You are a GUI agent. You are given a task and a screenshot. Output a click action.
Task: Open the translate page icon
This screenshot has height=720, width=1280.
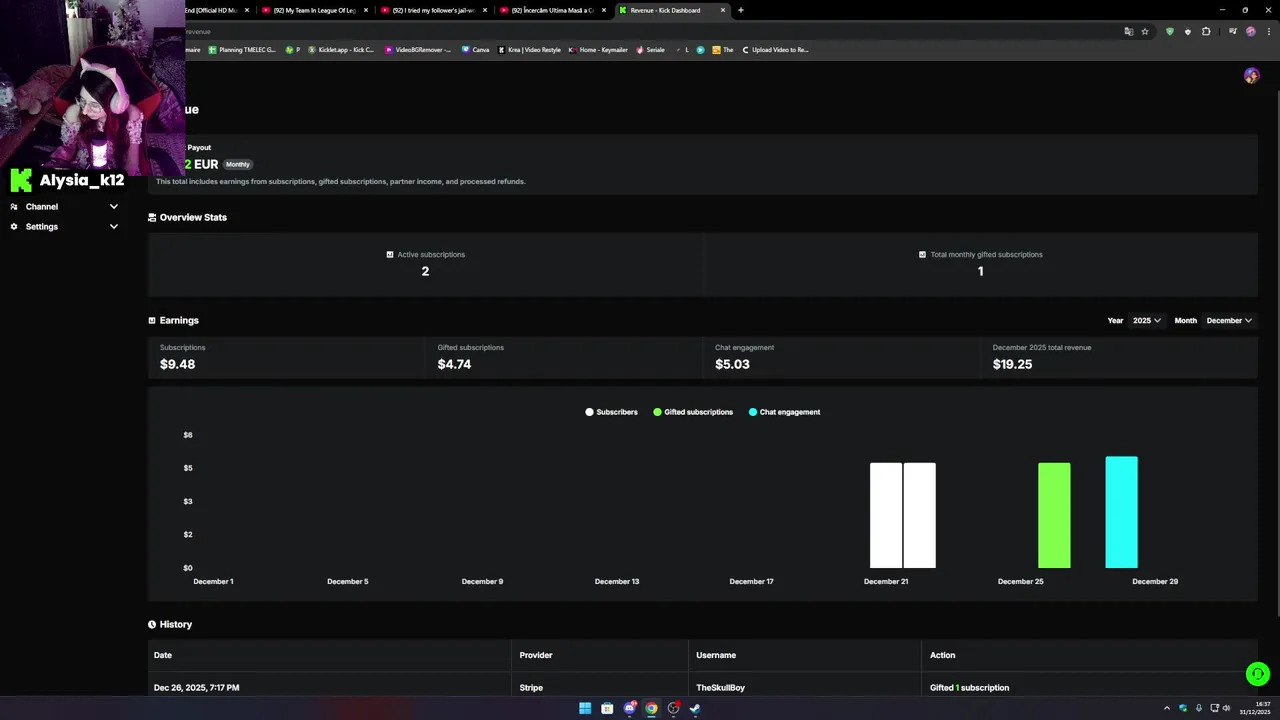coord(1129,32)
